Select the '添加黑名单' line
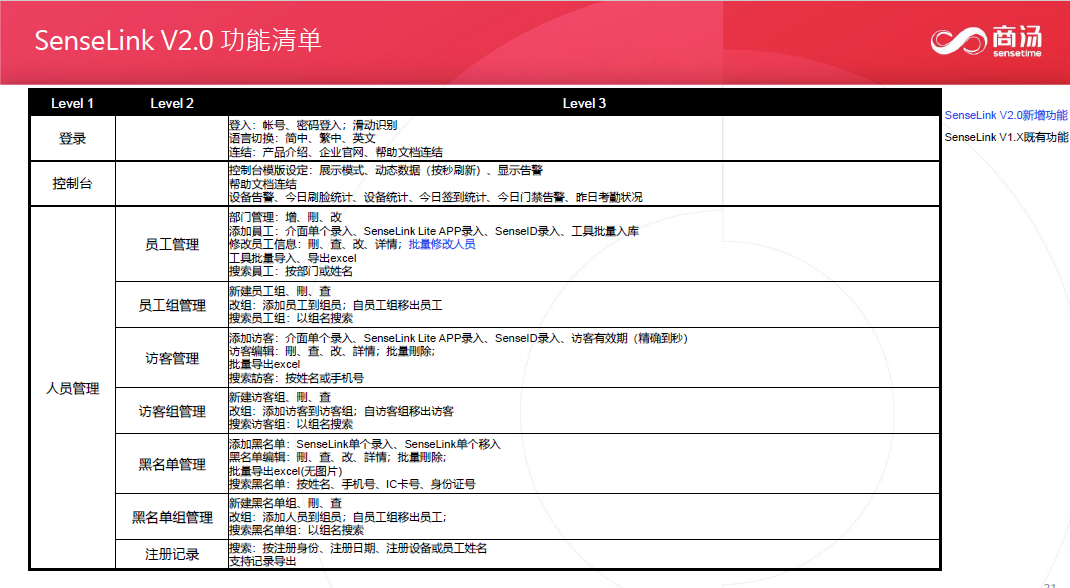1070x588 pixels. [364, 445]
